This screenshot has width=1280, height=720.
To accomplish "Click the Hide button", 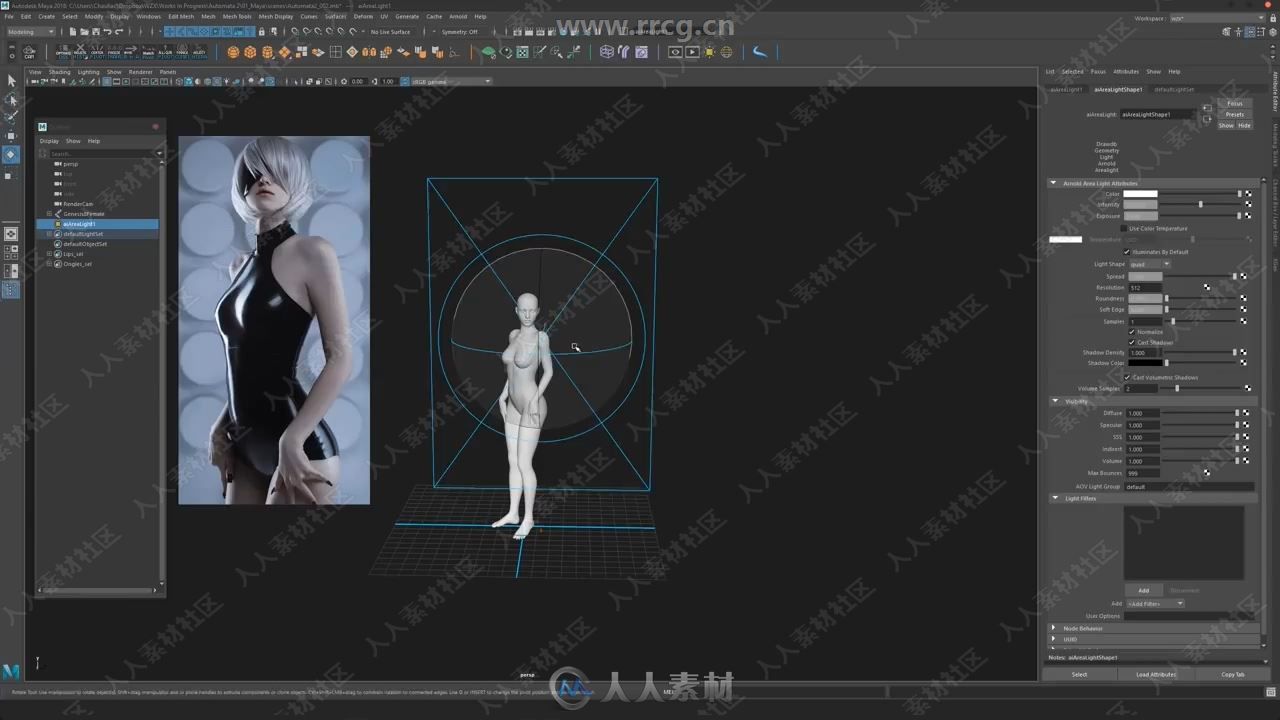I will tap(1244, 125).
